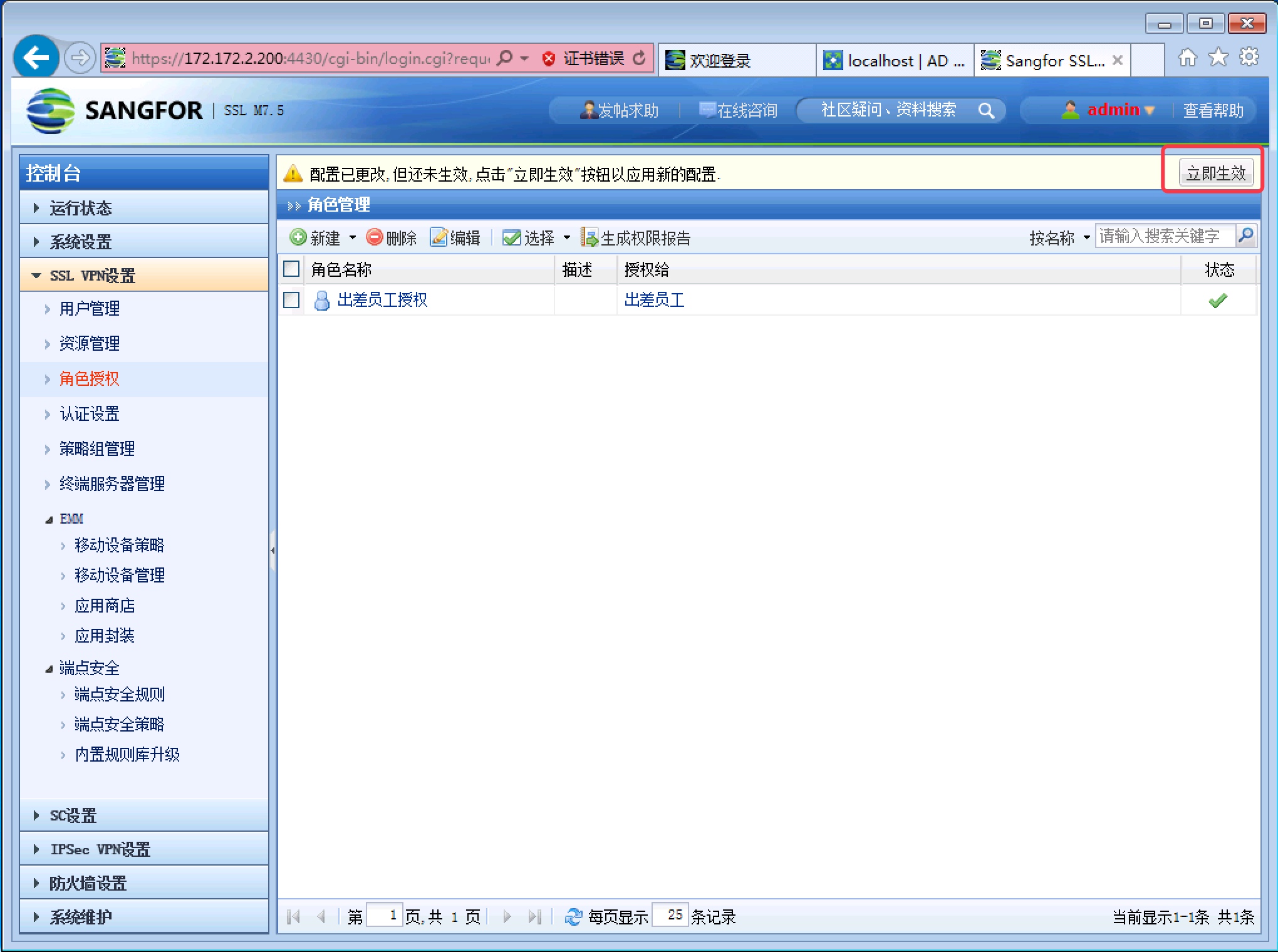Open the 出差员工授权 role link
1278x952 pixels.
pos(382,300)
